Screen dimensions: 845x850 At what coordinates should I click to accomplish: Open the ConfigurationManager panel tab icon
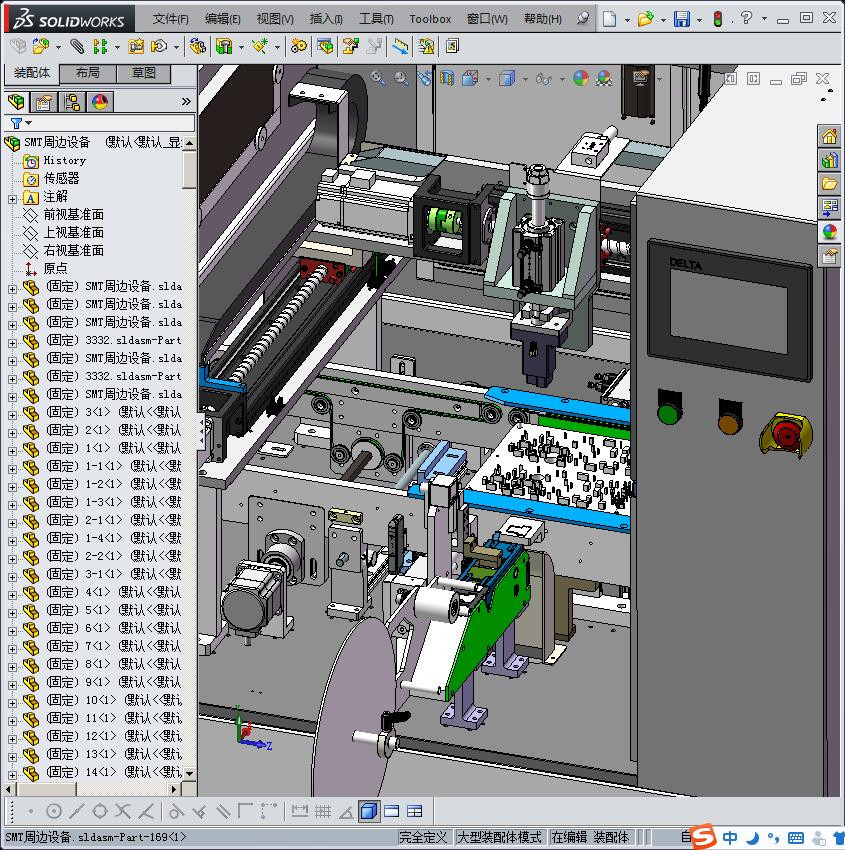[72, 102]
